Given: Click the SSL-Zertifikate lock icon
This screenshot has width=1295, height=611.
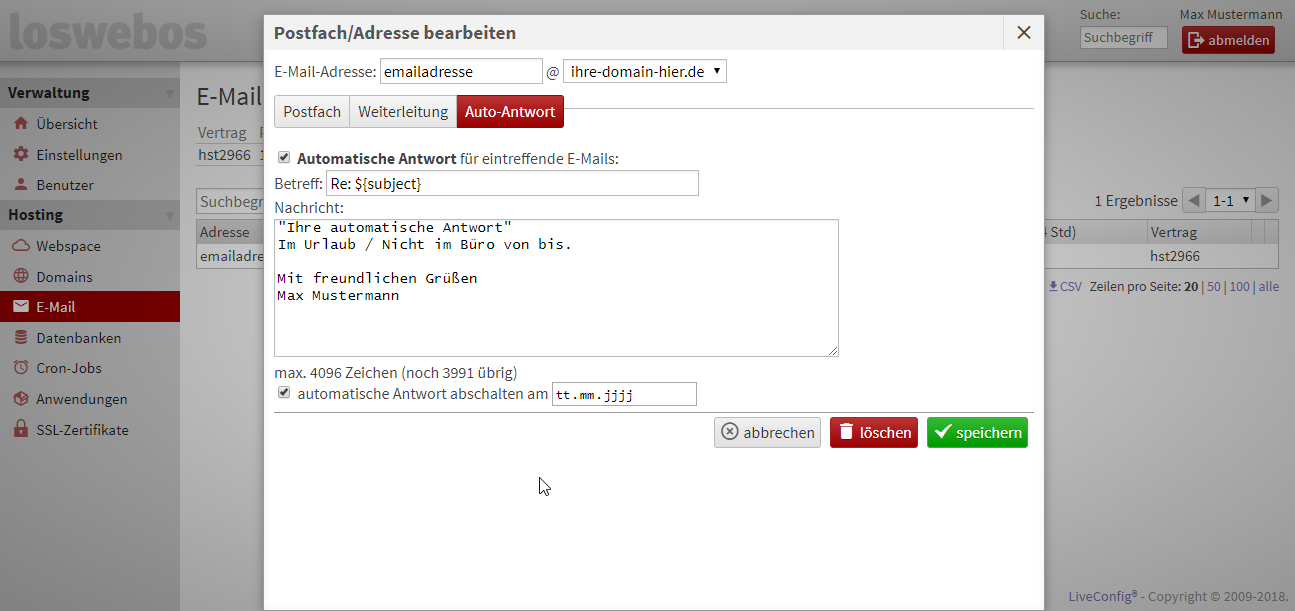Looking at the screenshot, I should pos(20,430).
